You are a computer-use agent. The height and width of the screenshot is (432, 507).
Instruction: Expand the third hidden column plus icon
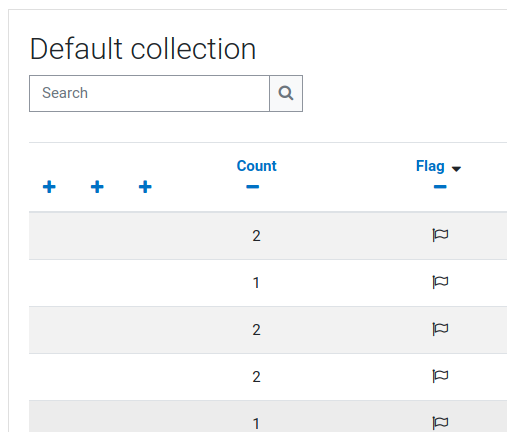[x=145, y=187]
